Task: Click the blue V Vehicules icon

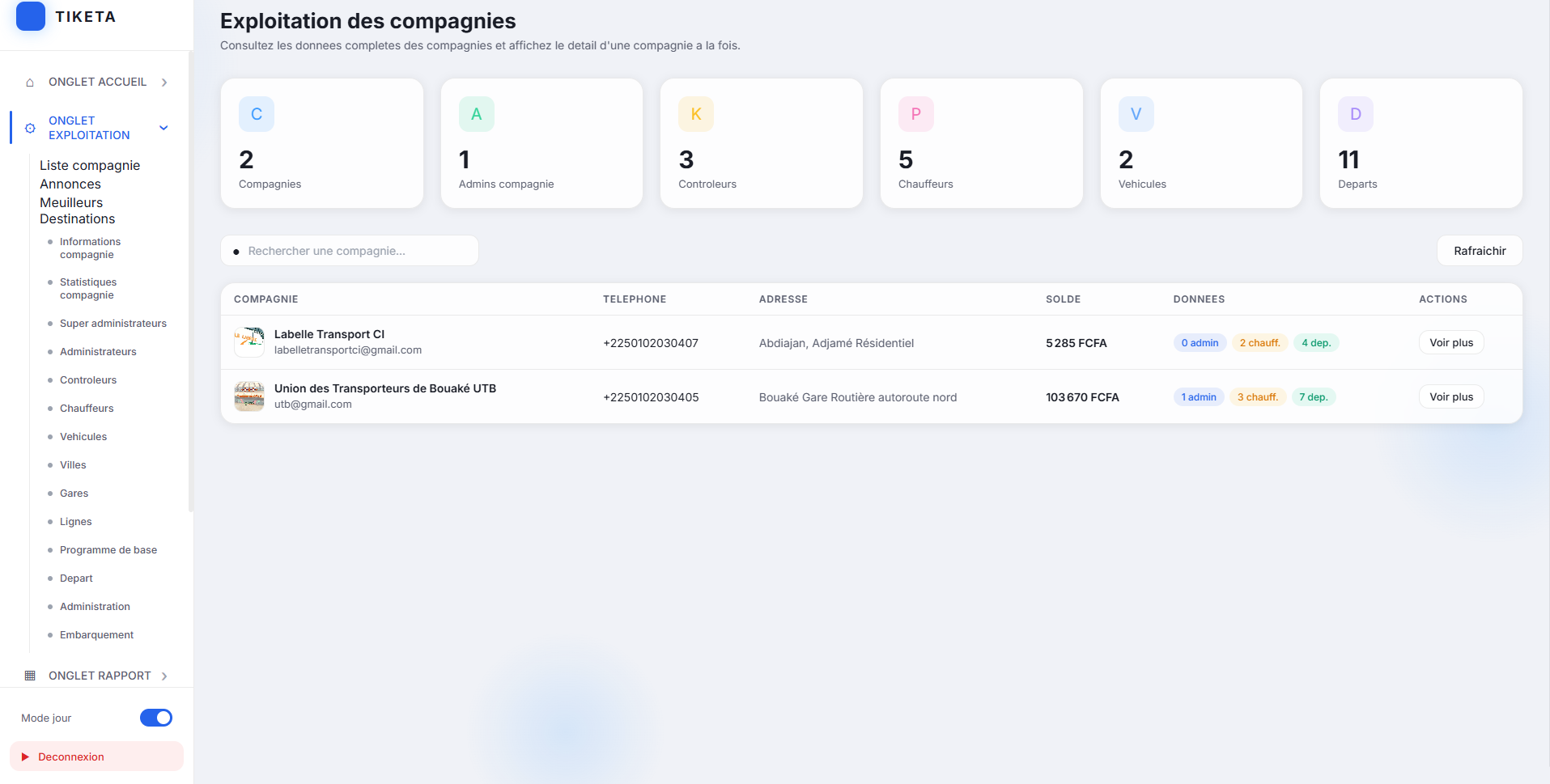Action: 1136,114
